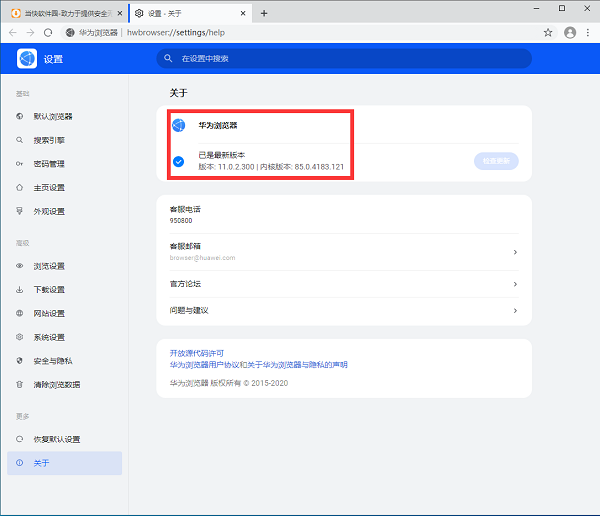This screenshot has height=516, width=600.
Task: Click the trash icon next to 清除浏览数据
Action: [20, 384]
